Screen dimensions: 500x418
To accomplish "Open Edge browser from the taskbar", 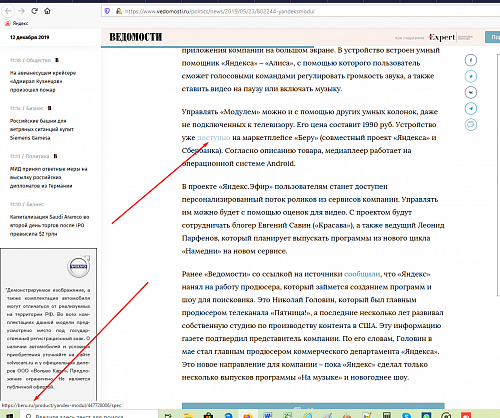I will tap(228, 415).
